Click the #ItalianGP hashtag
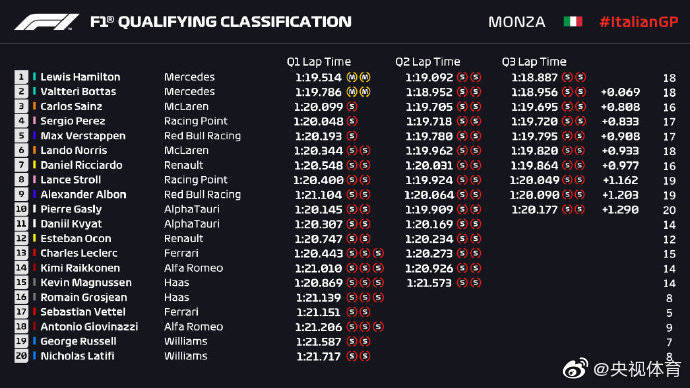The image size is (690, 388). (639, 22)
